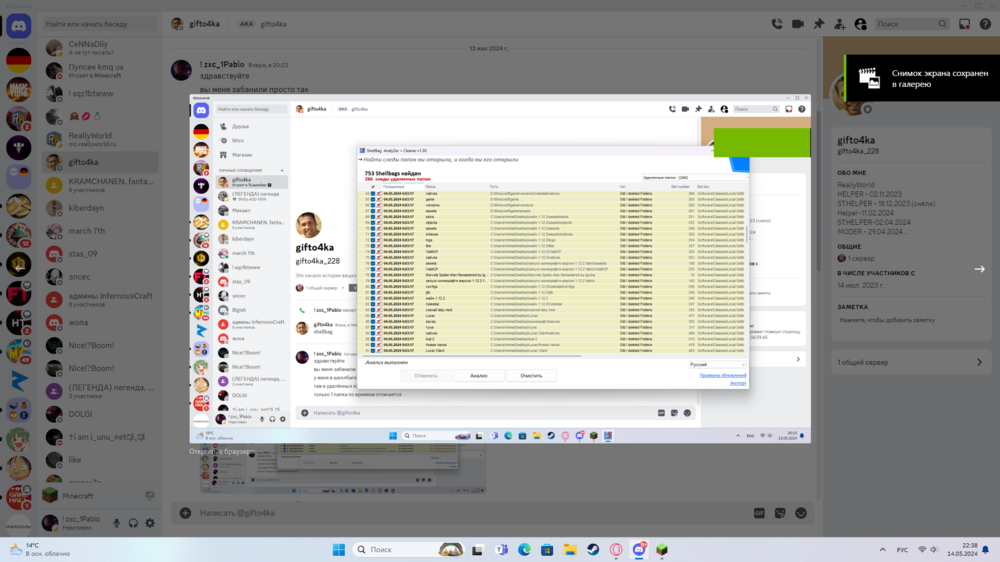Show hidden system tray icons
Screen dimensions: 1000x562
click(x=883, y=549)
